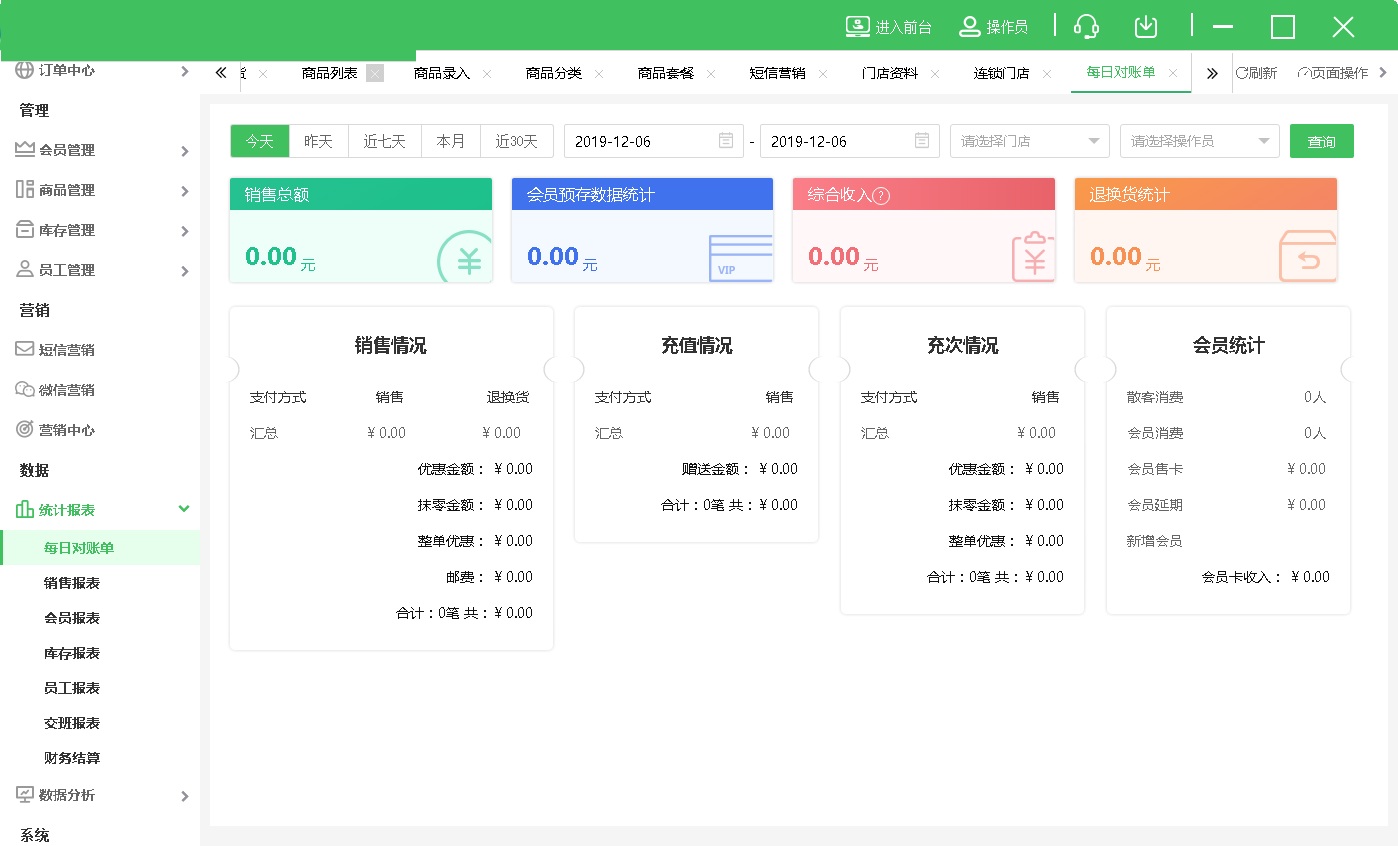The image size is (1398, 846).
Task: Close the 短信营销 tab
Action: click(x=823, y=73)
